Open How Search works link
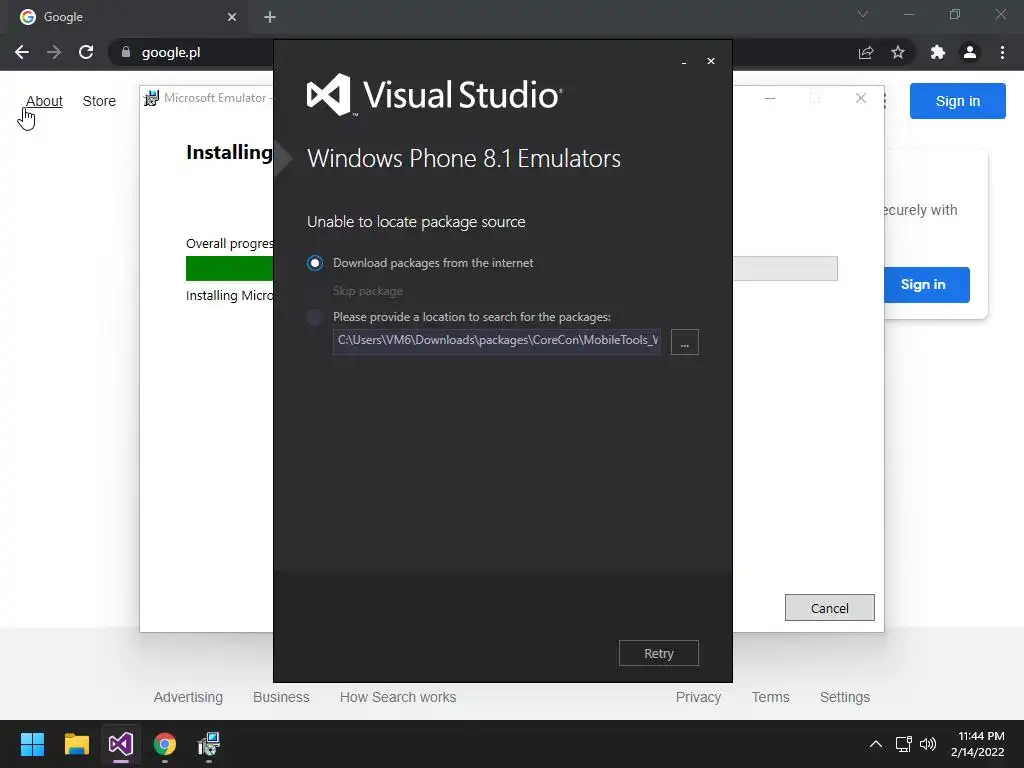Screen dimensions: 1024x768 398,697
